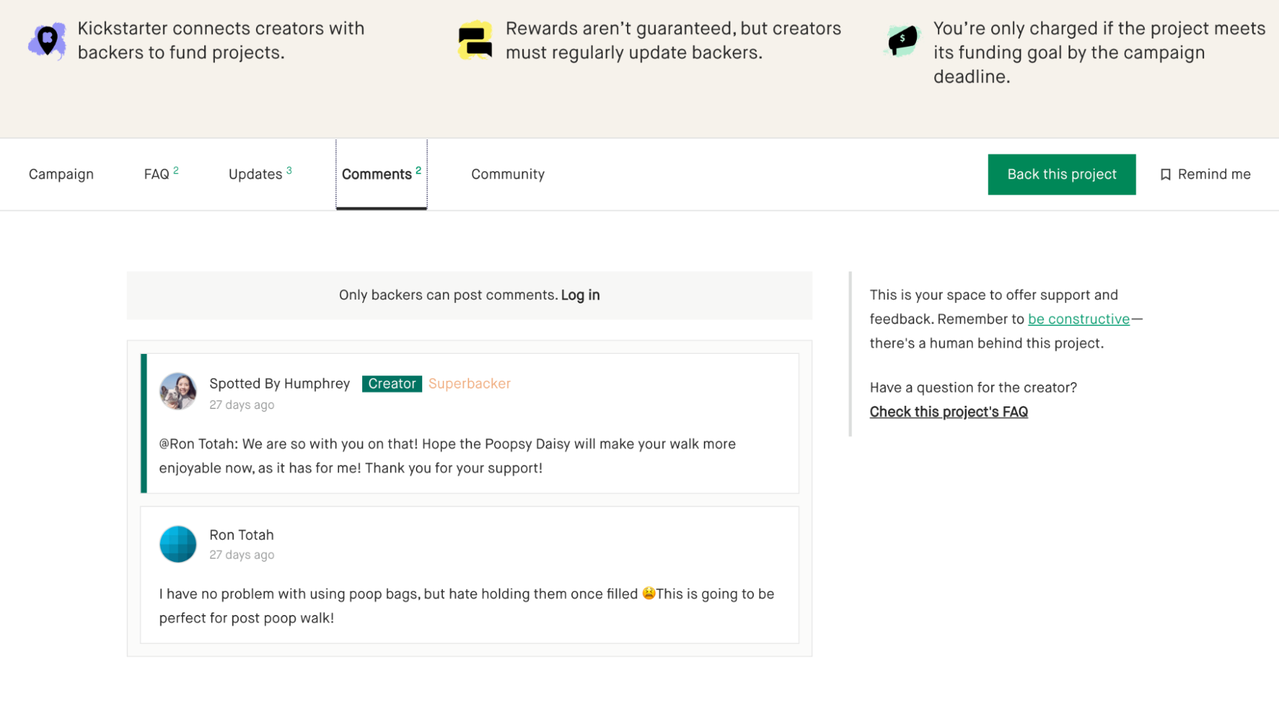Click the green Creator badge

(x=391, y=384)
